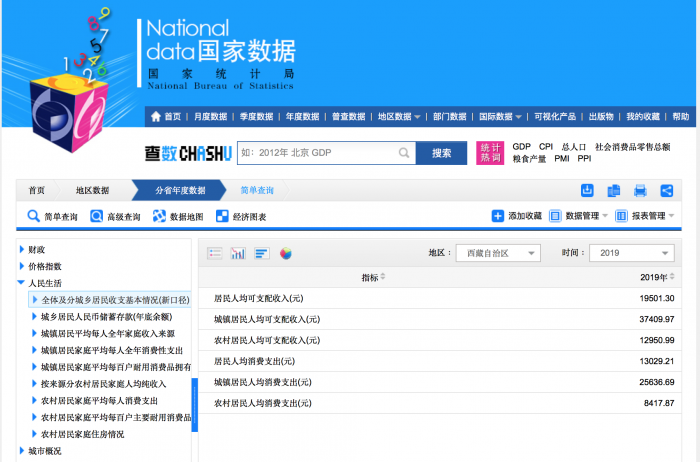Switch to bar chart view icon
700x462 pixels.
pyautogui.click(x=238, y=253)
